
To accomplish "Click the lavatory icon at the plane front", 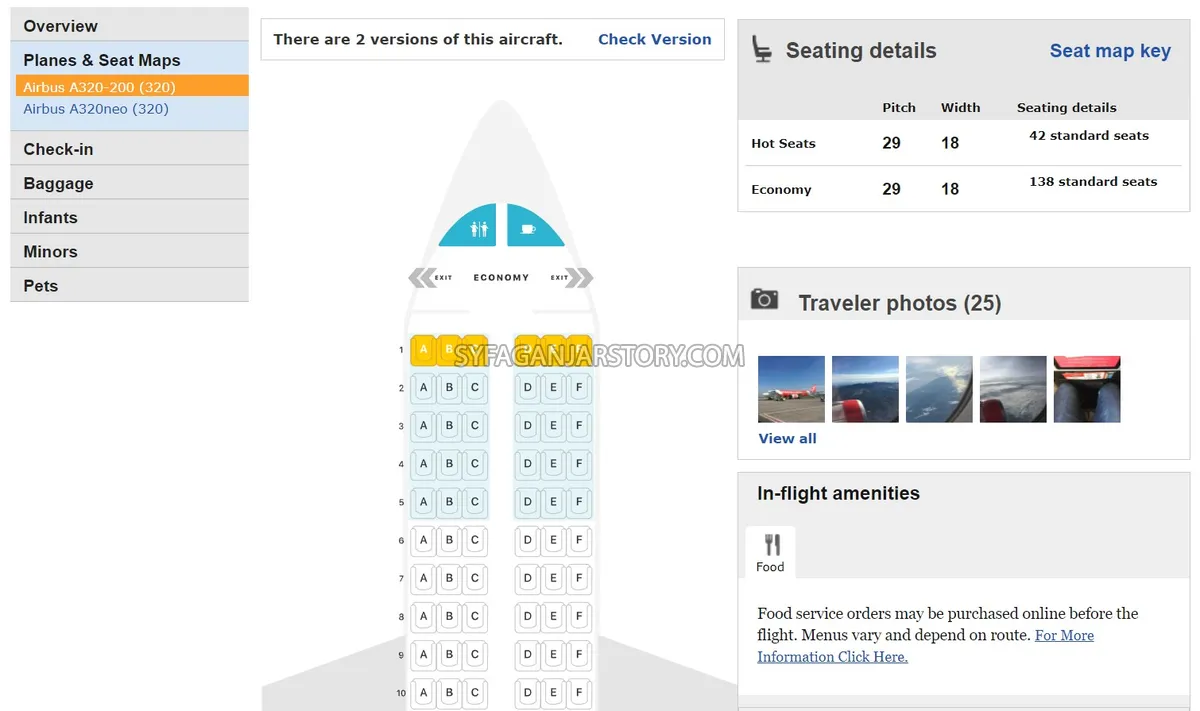I will [x=467, y=226].
